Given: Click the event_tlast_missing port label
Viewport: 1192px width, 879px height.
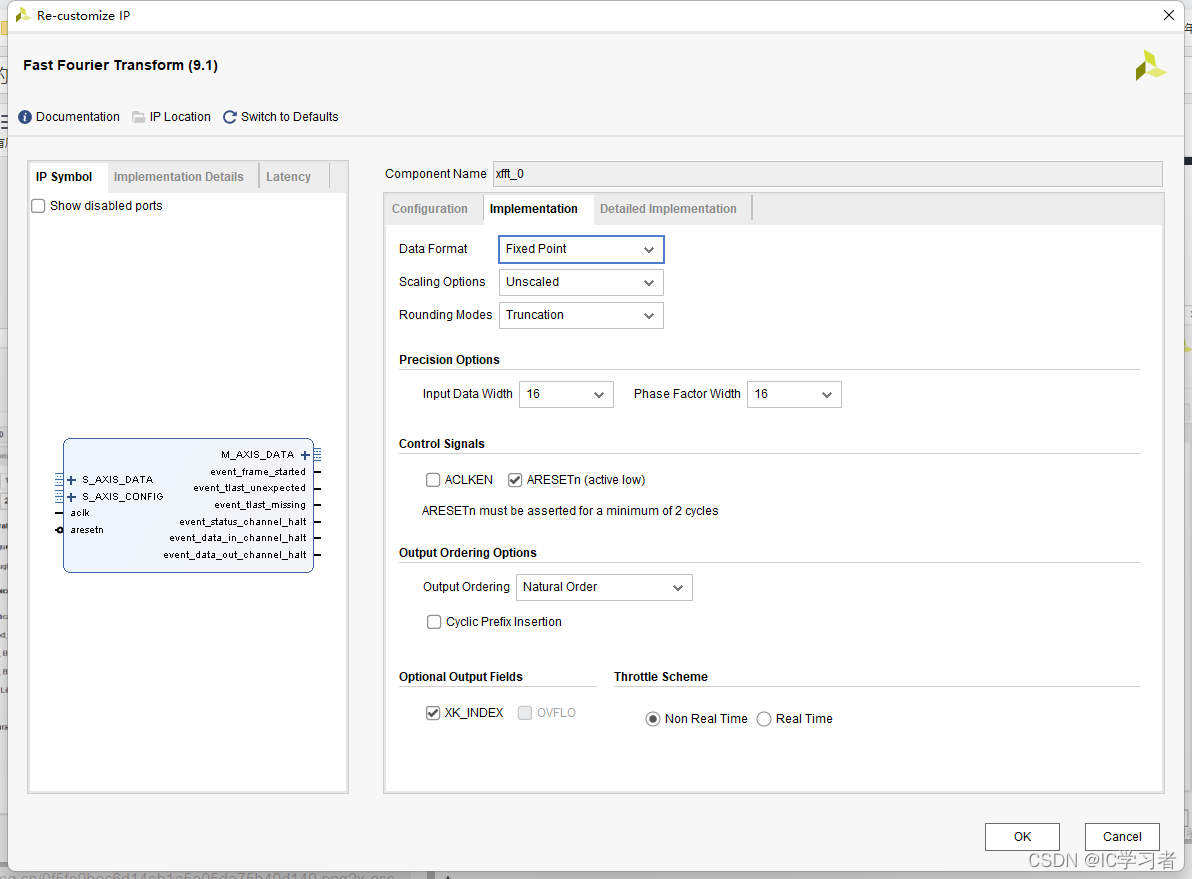Looking at the screenshot, I should (260, 505).
